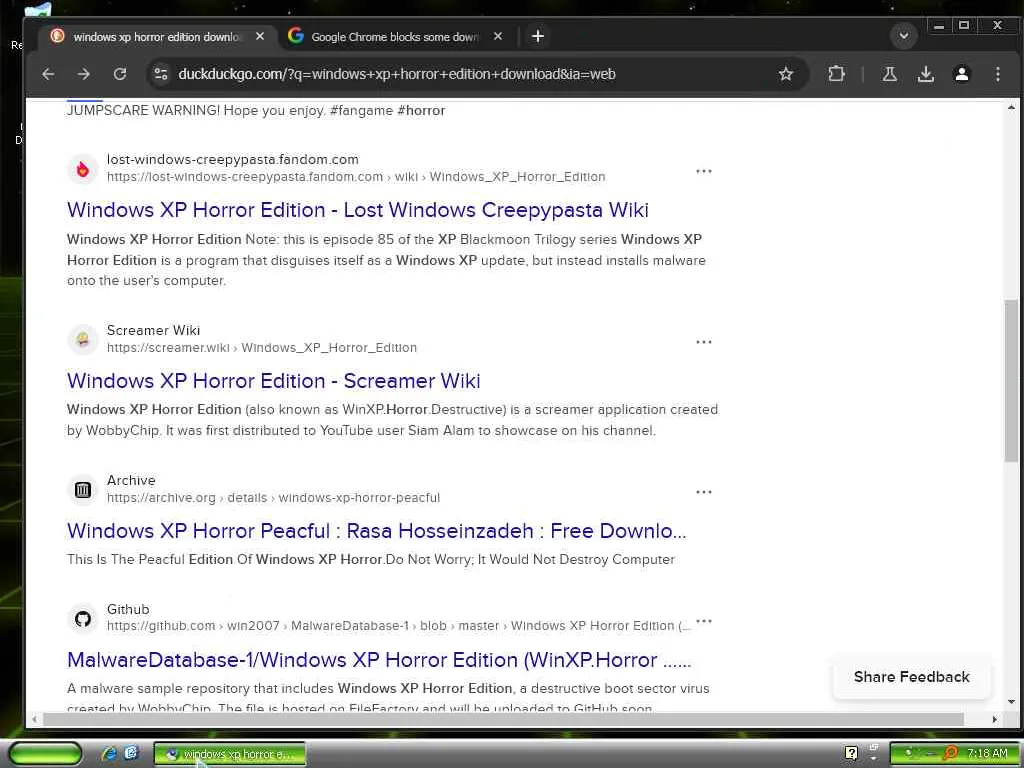Open more options for fandom.com result

pyautogui.click(x=703, y=171)
